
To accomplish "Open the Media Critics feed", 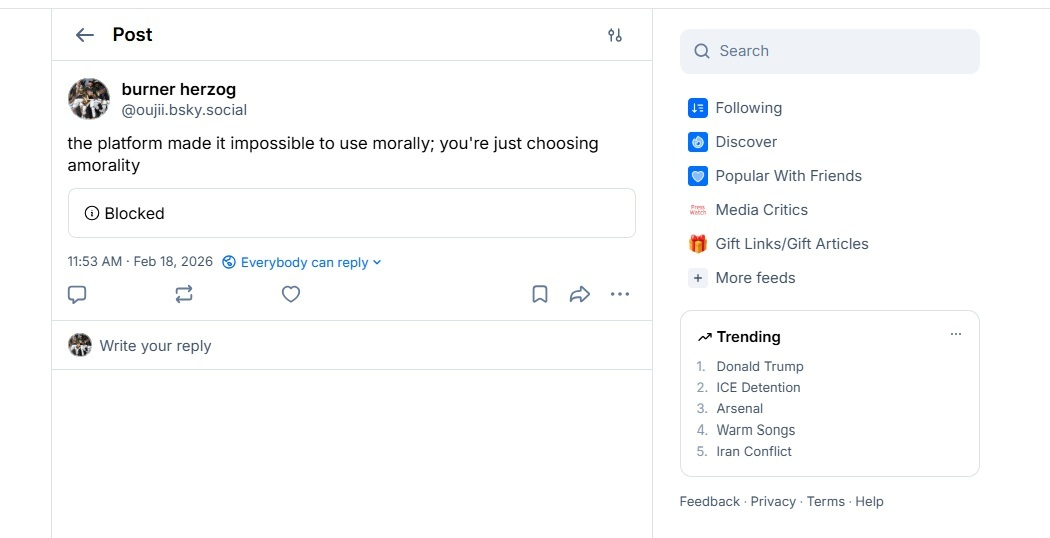I will (x=761, y=210).
